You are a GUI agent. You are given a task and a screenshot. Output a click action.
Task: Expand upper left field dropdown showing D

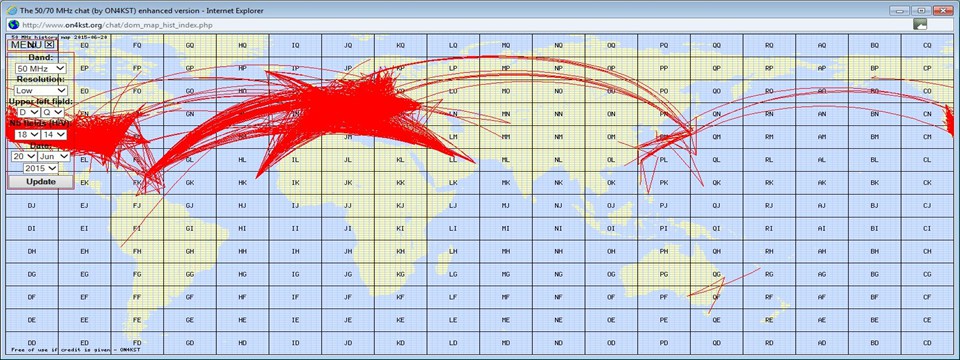point(27,113)
